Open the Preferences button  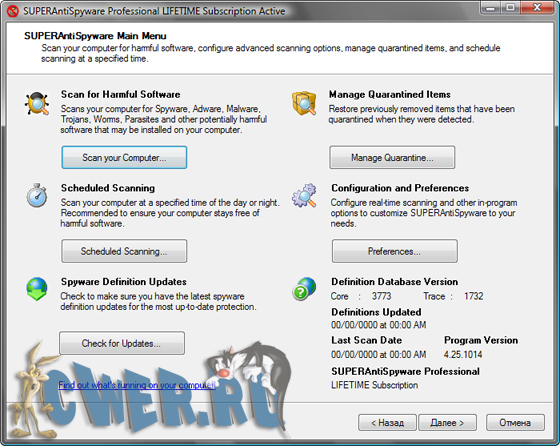[x=395, y=251]
